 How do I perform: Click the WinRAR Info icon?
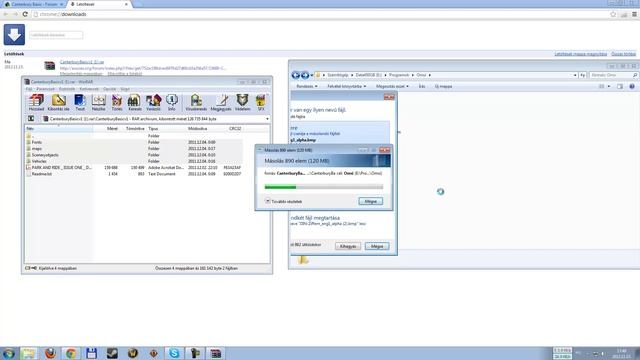(x=172, y=102)
